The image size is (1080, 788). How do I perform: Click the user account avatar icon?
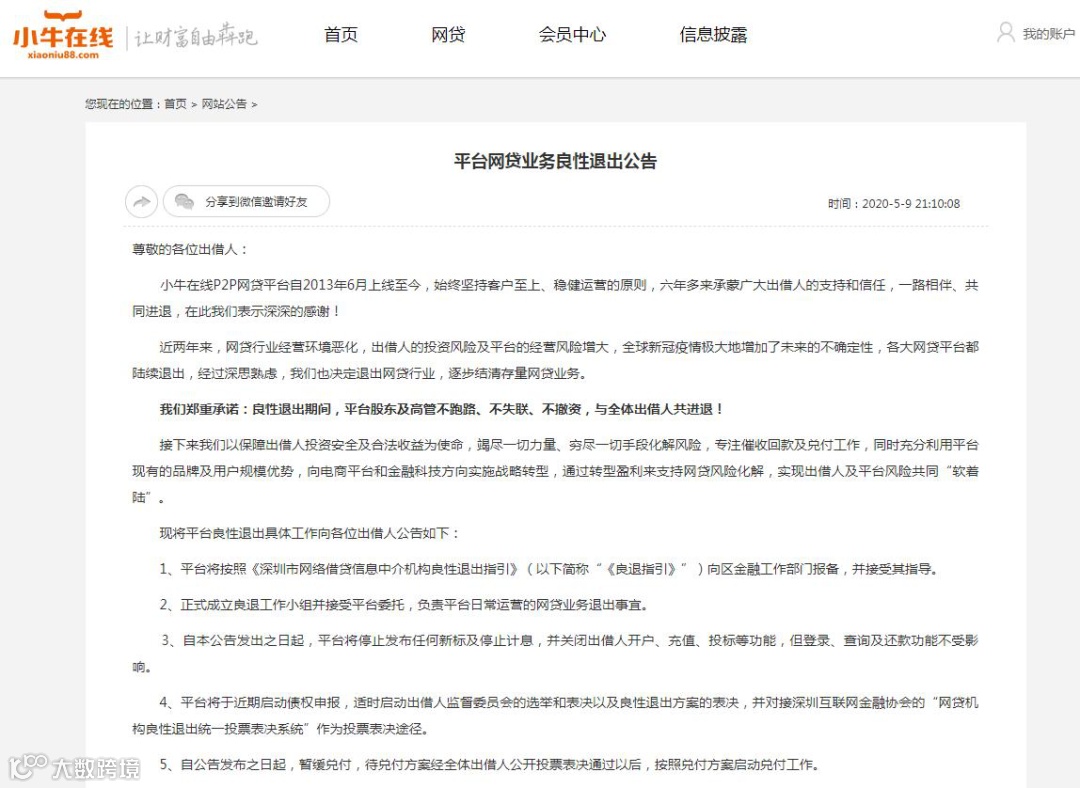1006,32
